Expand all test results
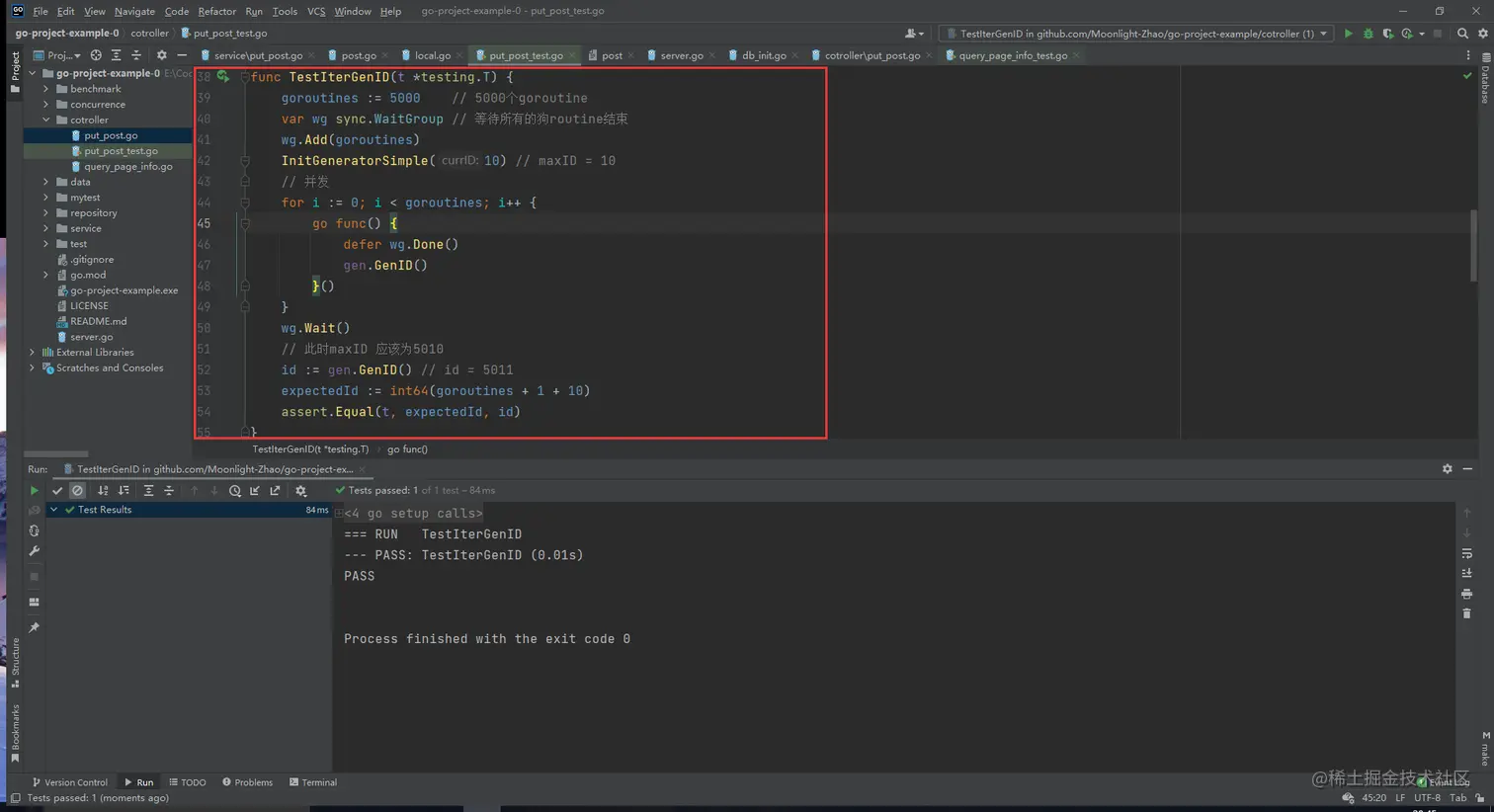 [x=148, y=490]
